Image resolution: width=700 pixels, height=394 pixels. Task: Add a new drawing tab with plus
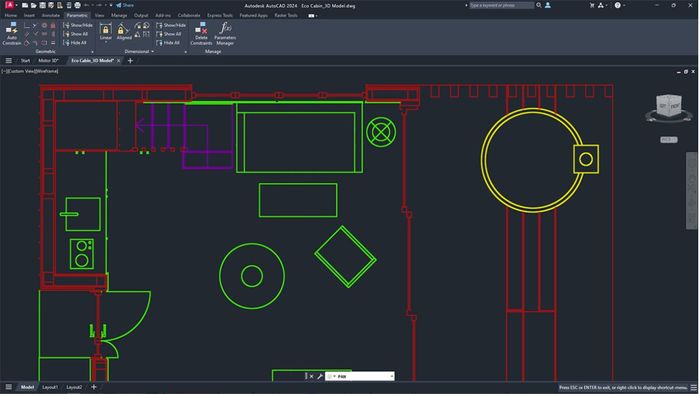(x=130, y=61)
